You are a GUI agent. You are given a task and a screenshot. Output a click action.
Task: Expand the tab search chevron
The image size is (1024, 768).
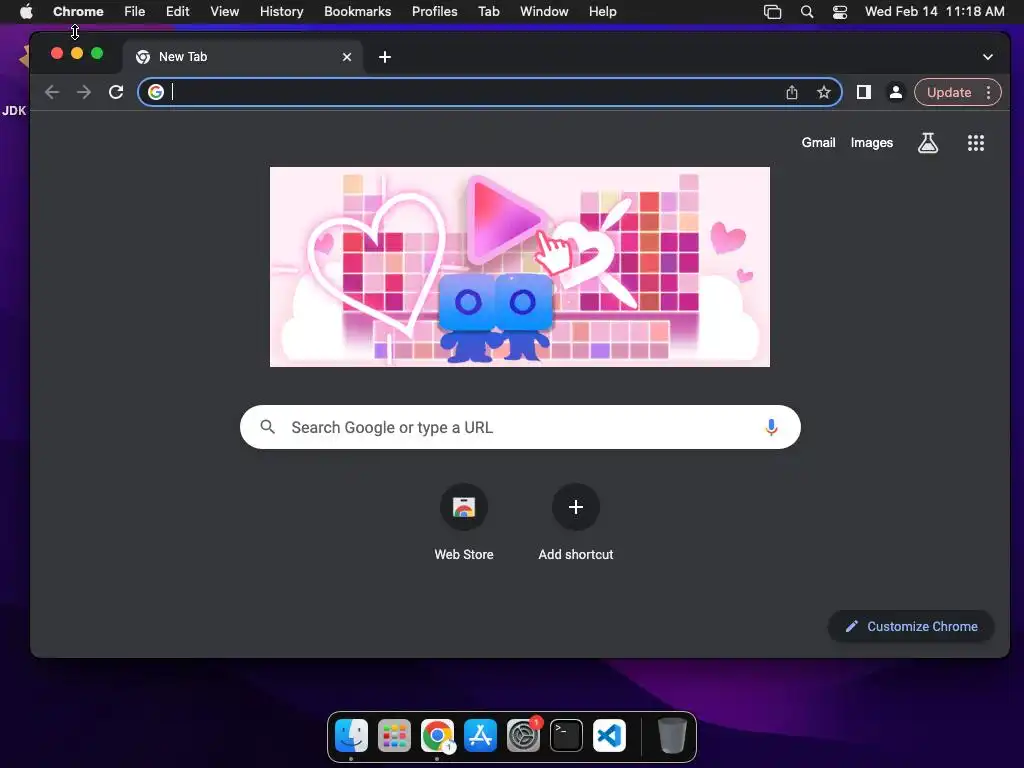[987, 57]
